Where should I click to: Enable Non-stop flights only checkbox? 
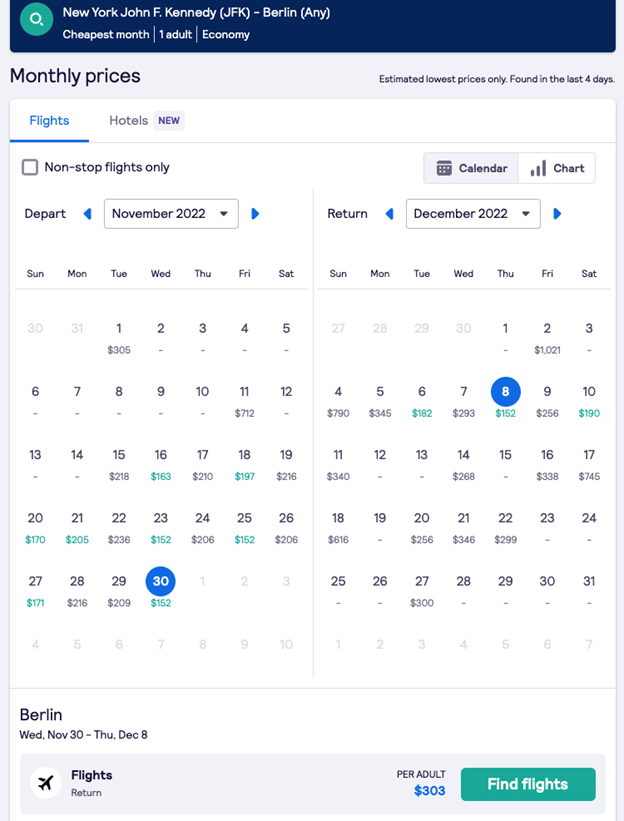coord(30,168)
